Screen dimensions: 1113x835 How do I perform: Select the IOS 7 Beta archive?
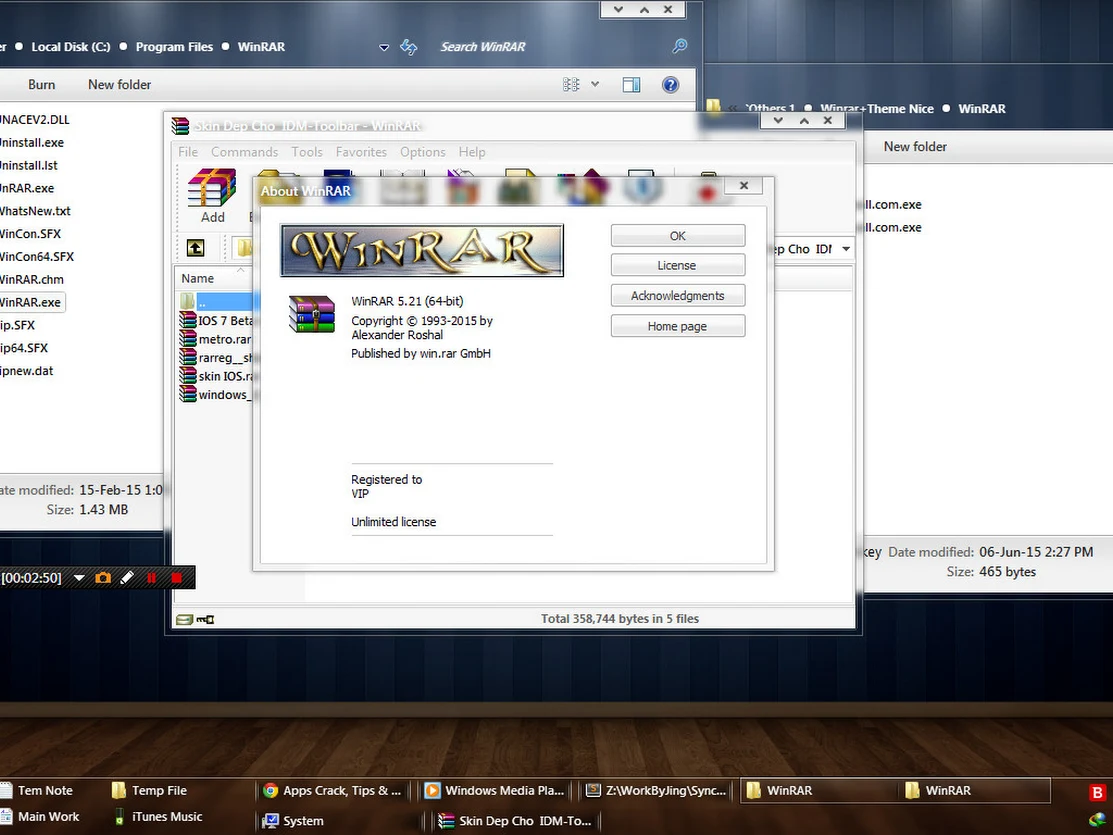tap(216, 320)
